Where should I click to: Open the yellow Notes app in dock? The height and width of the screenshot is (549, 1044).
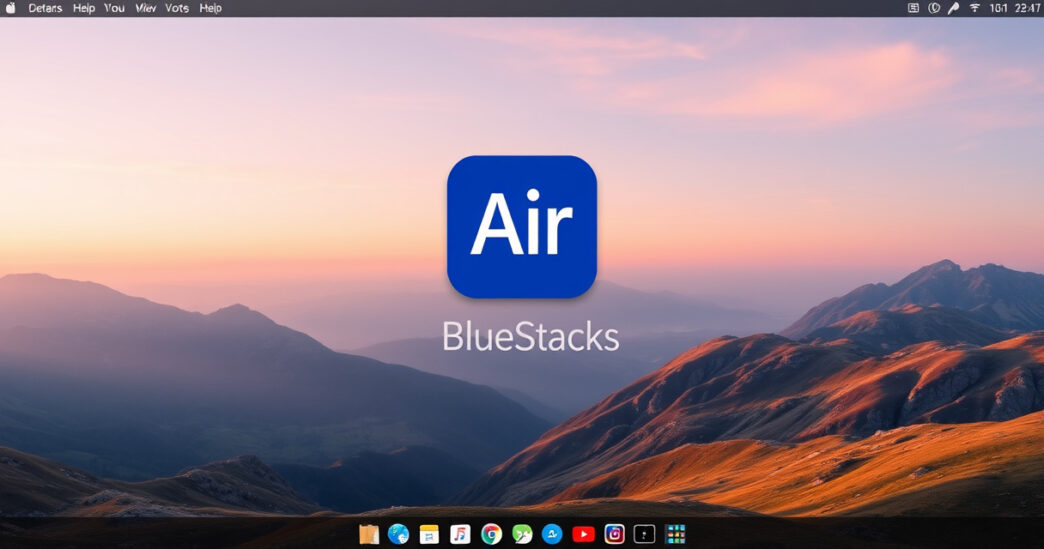[x=429, y=534]
